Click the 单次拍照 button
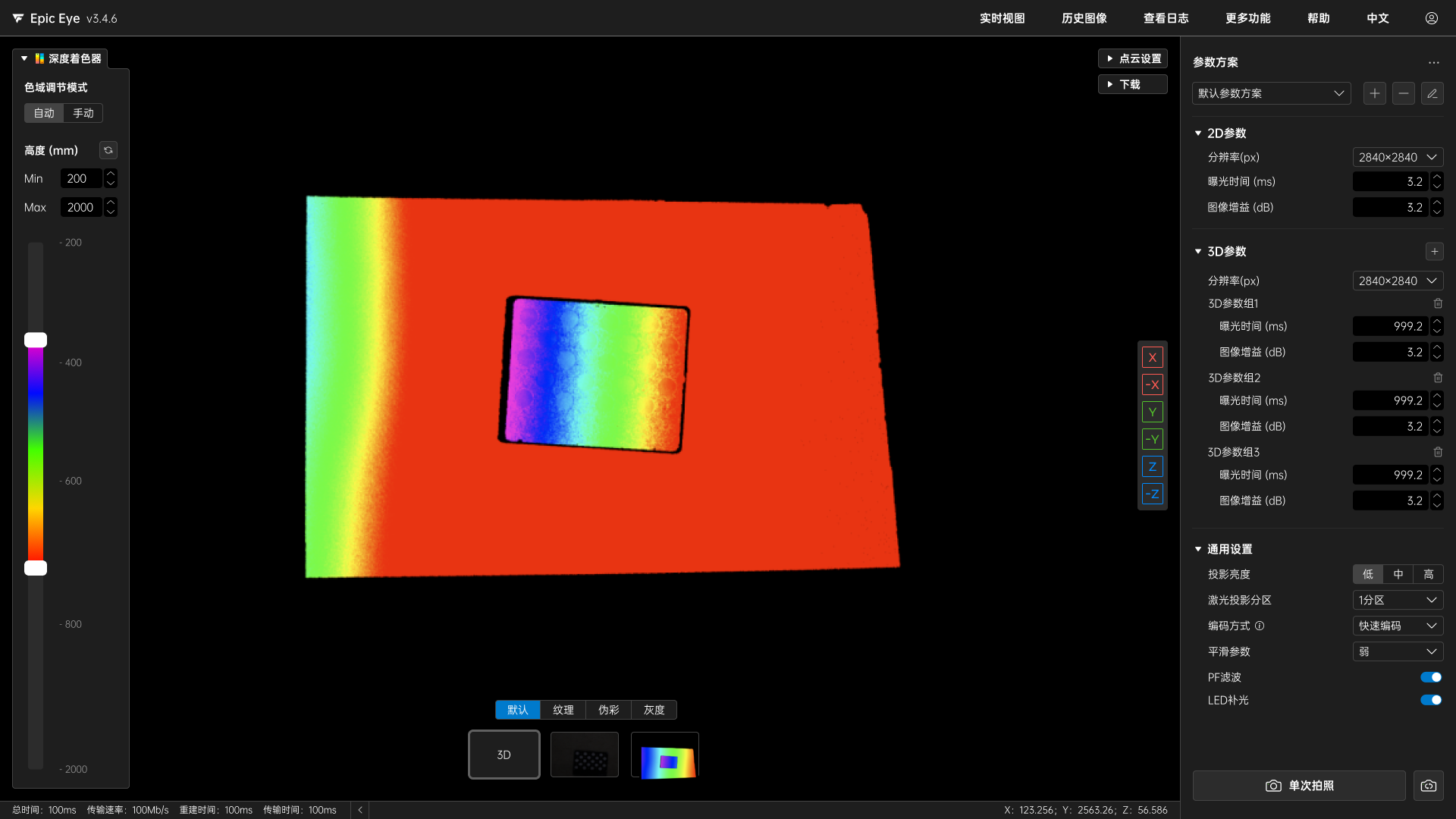Screen dimensions: 1456x819 tap(1298, 786)
